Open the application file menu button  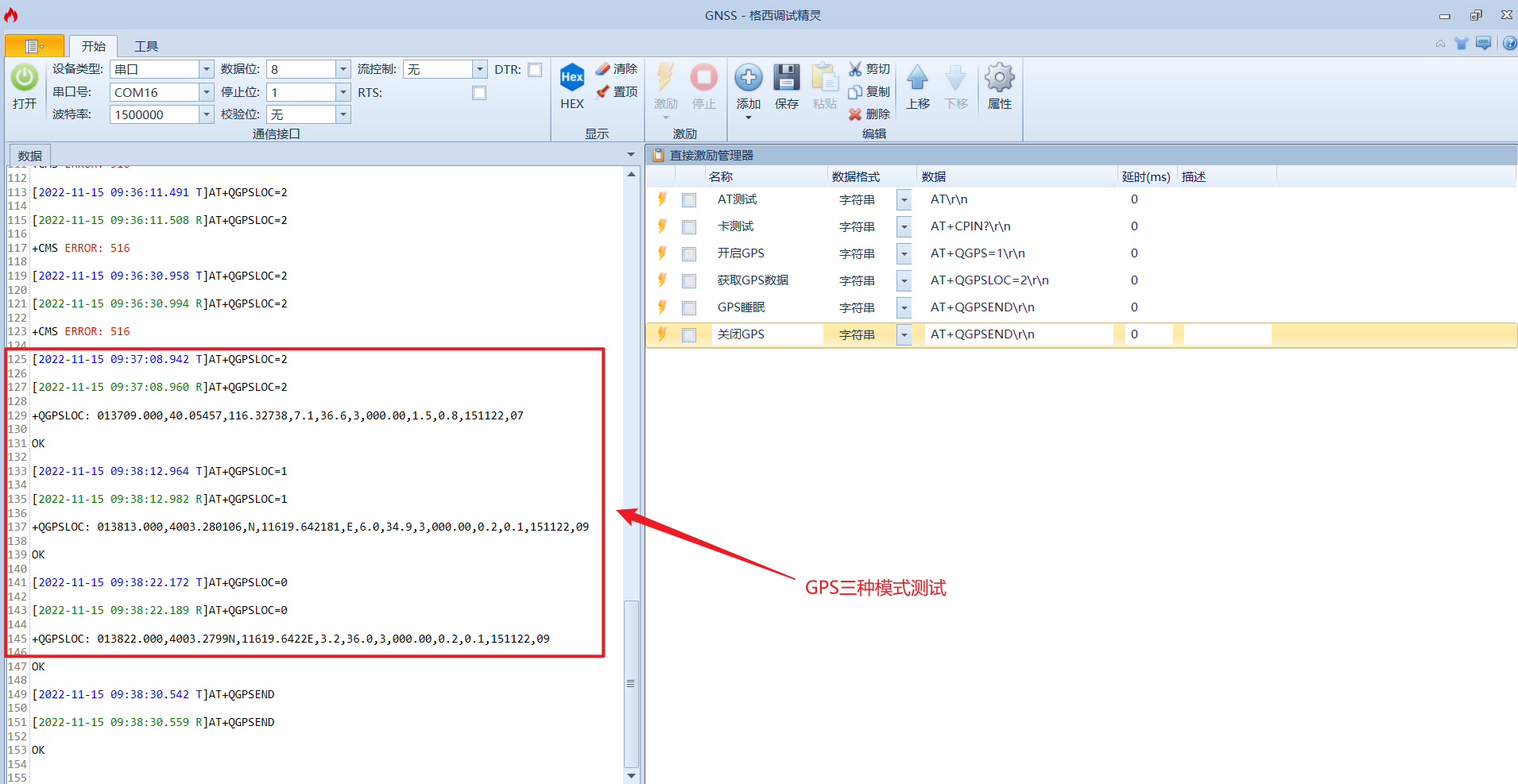point(34,46)
